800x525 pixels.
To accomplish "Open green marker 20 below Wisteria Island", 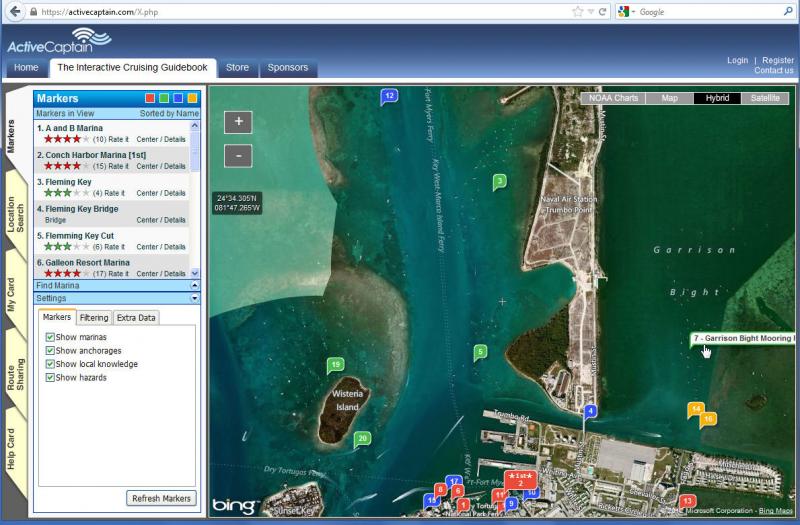I will pos(362,439).
